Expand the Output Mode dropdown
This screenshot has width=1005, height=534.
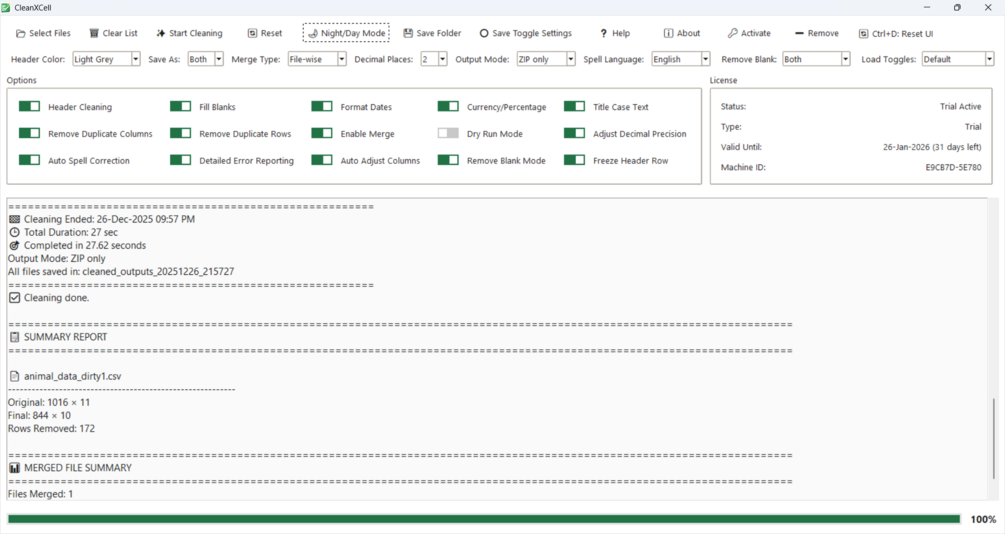(547, 59)
